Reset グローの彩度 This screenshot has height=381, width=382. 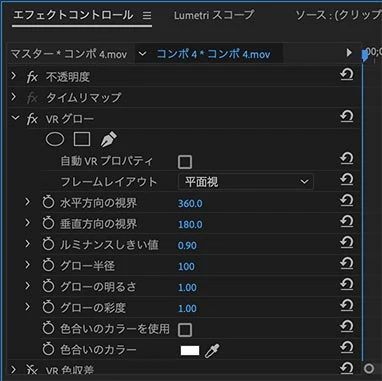coord(347,306)
